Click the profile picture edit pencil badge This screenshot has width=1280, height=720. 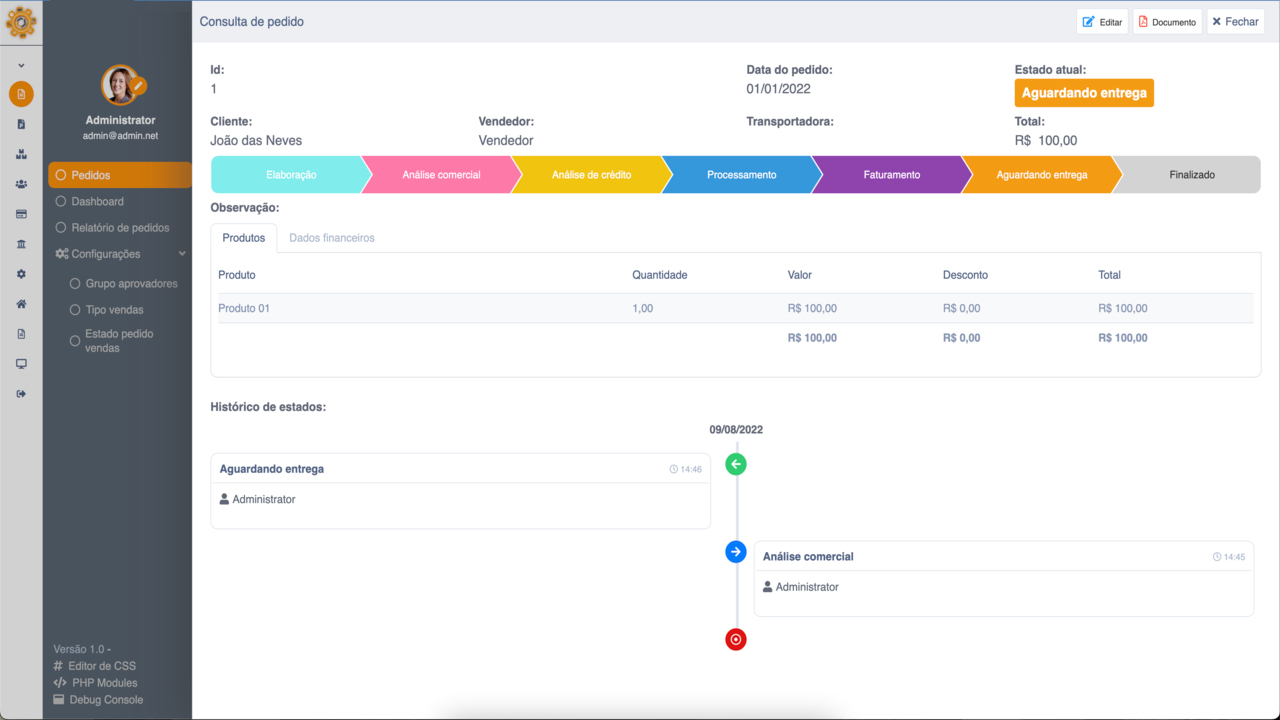click(x=139, y=86)
